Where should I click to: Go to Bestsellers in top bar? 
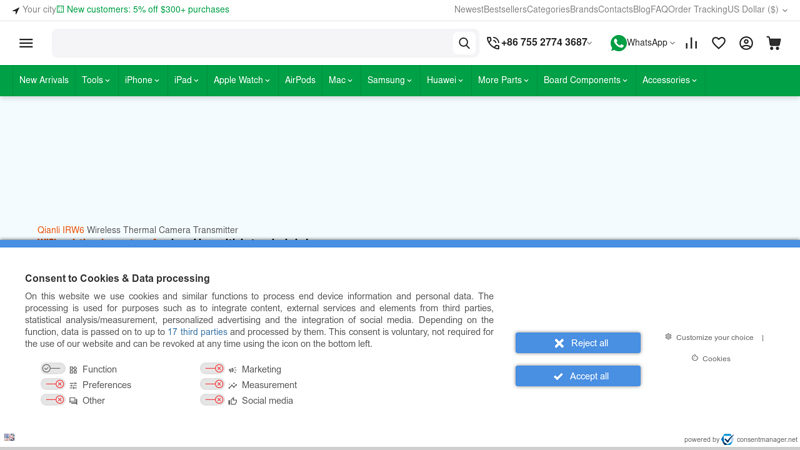(505, 10)
